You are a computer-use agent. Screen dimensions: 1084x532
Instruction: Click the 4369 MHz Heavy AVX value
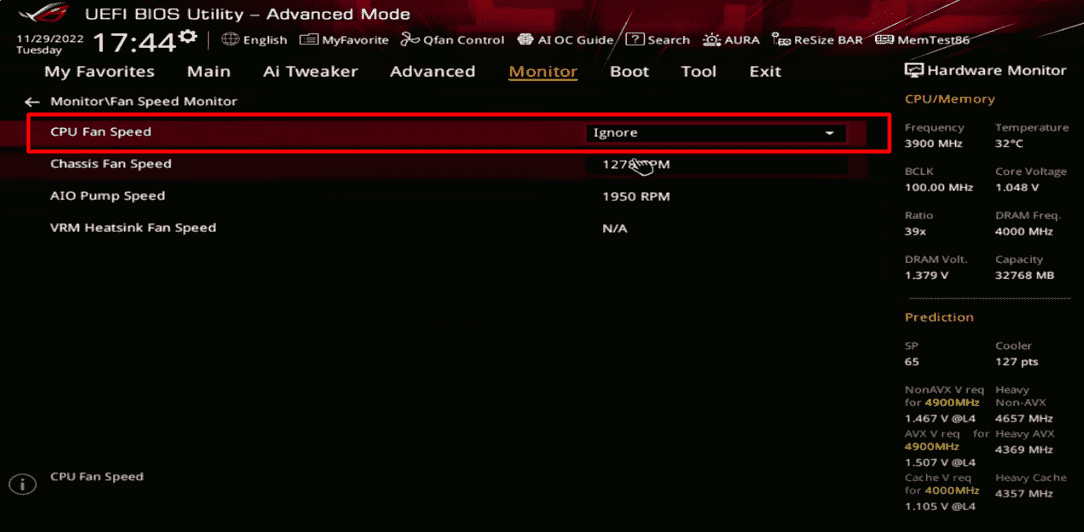1024,450
